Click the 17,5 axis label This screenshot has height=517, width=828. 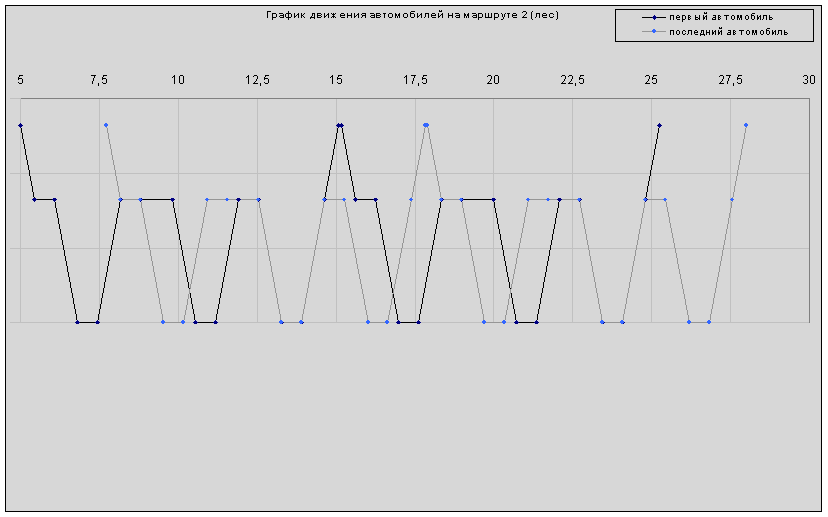[415, 79]
